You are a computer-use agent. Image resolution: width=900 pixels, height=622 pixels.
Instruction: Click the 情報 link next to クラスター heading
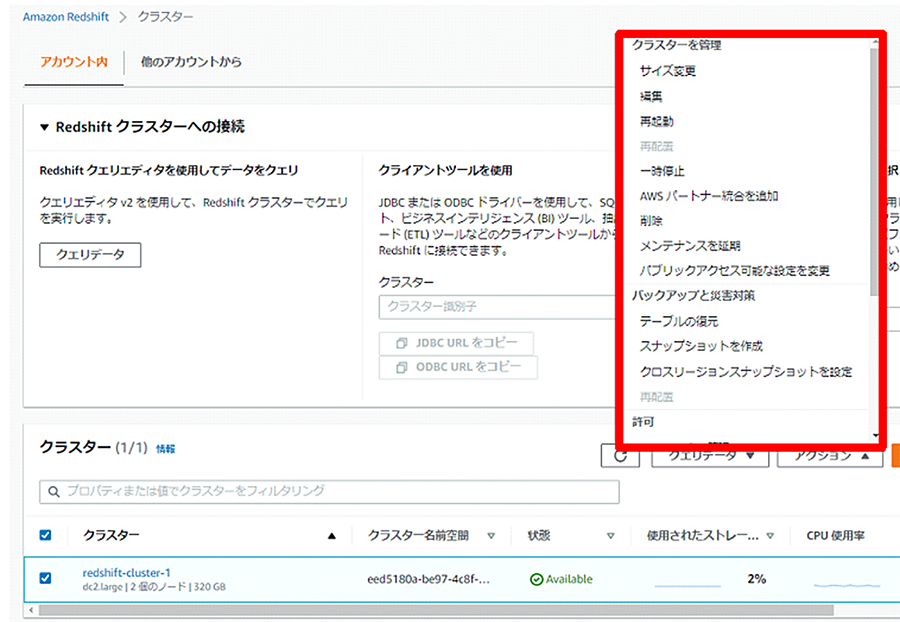pos(166,449)
